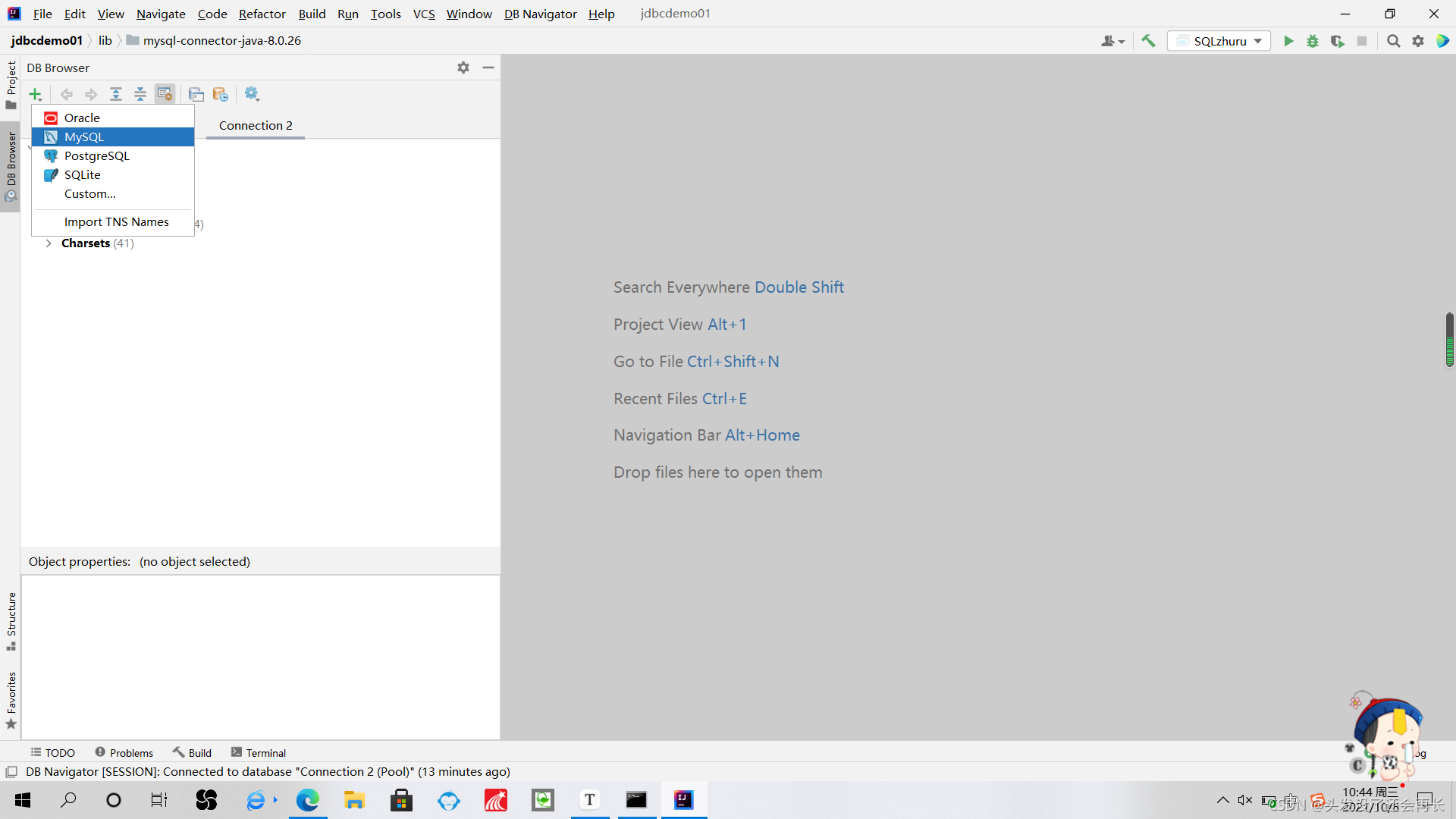Select MySQL from the connection type menu
The image size is (1456, 819).
click(x=84, y=136)
